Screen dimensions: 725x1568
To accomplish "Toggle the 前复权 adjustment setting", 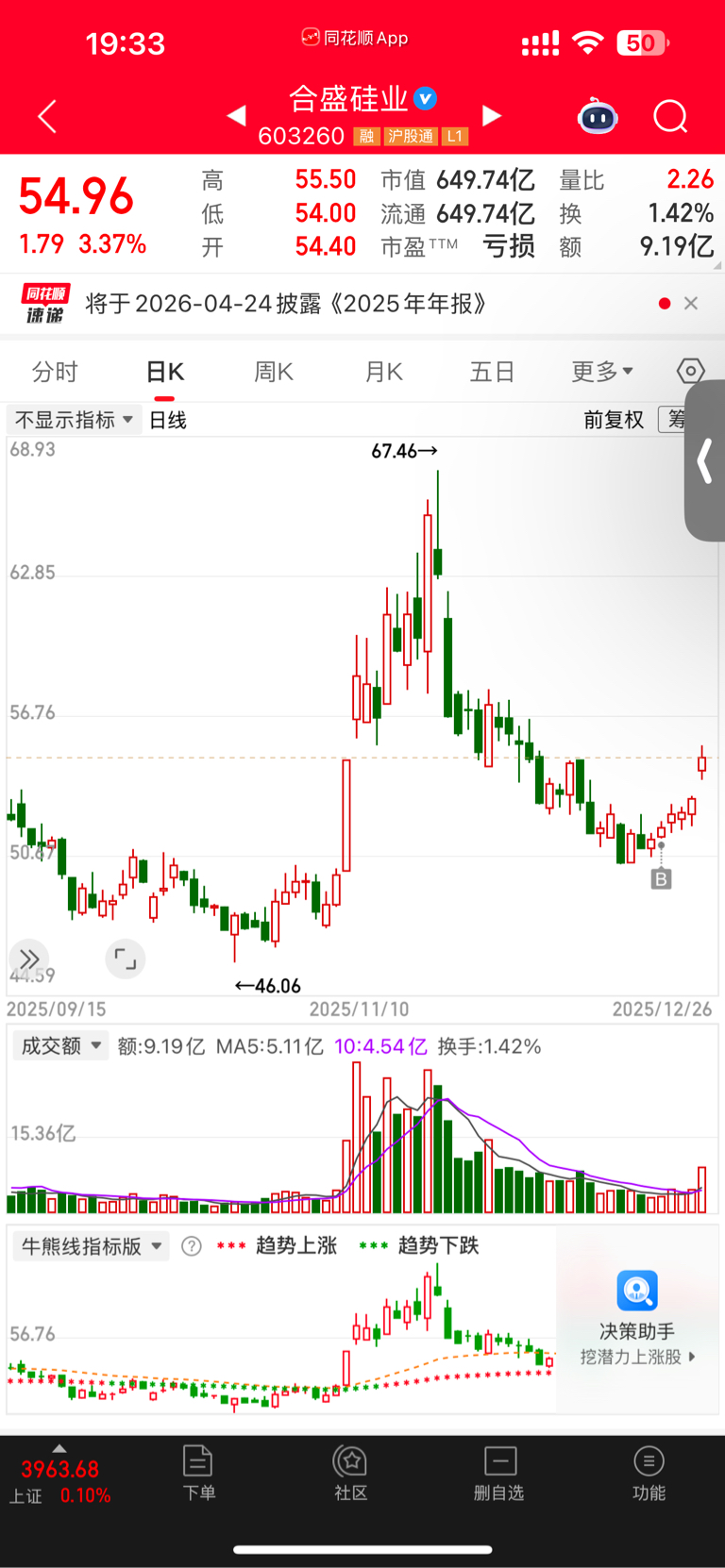I will 614,420.
